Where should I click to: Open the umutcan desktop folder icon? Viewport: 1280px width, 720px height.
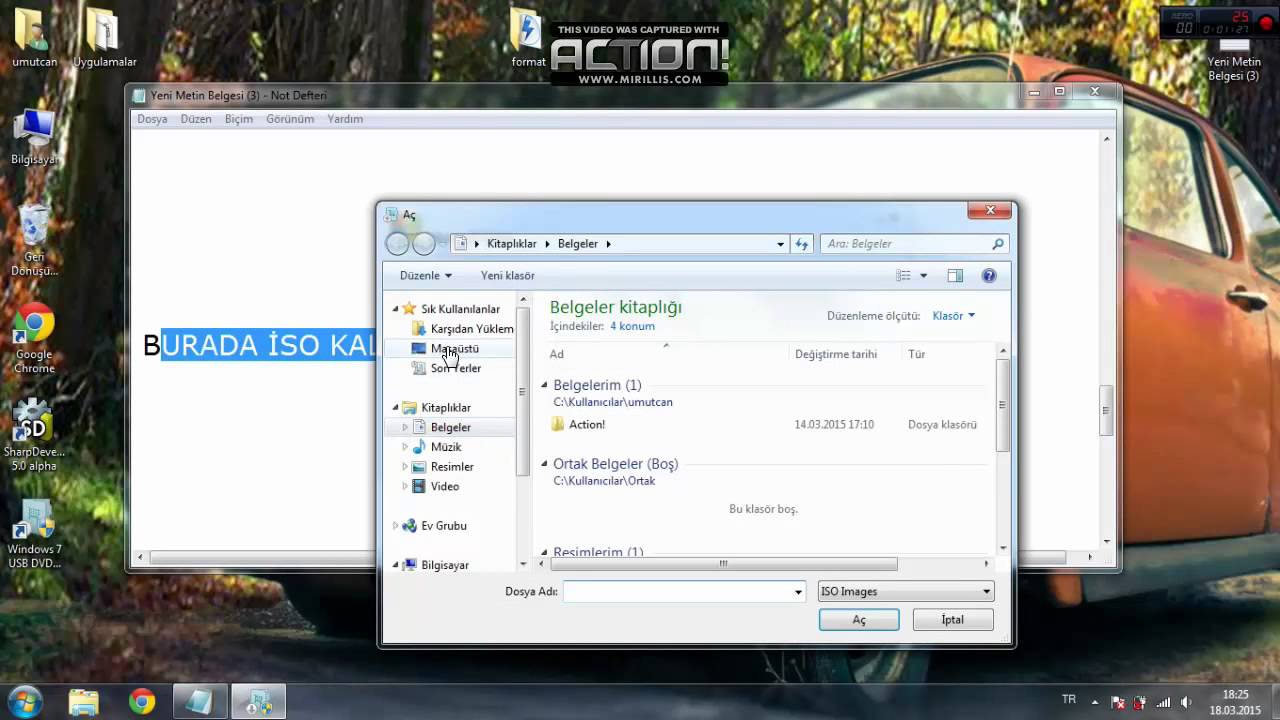(34, 38)
